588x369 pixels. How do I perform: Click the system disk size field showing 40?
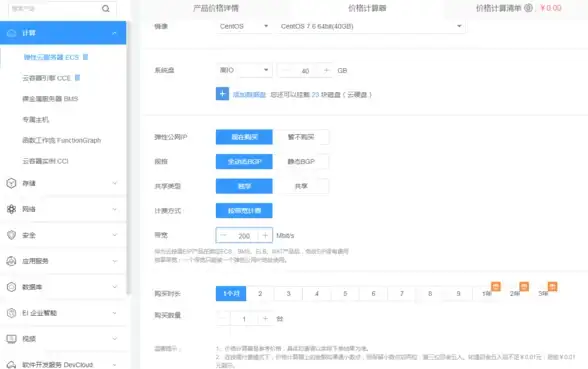(306, 71)
